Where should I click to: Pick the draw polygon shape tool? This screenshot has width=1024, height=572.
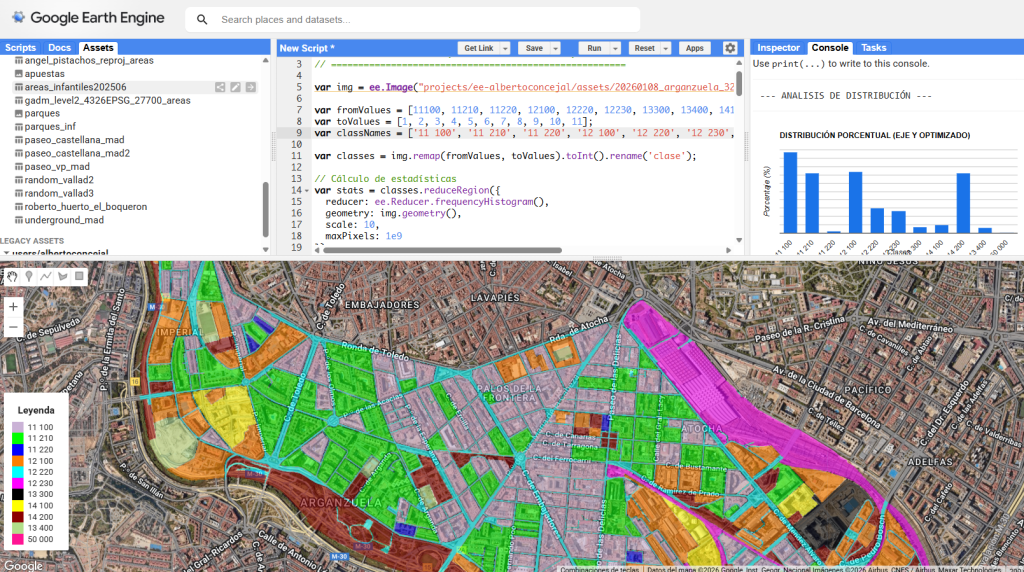pos(62,276)
